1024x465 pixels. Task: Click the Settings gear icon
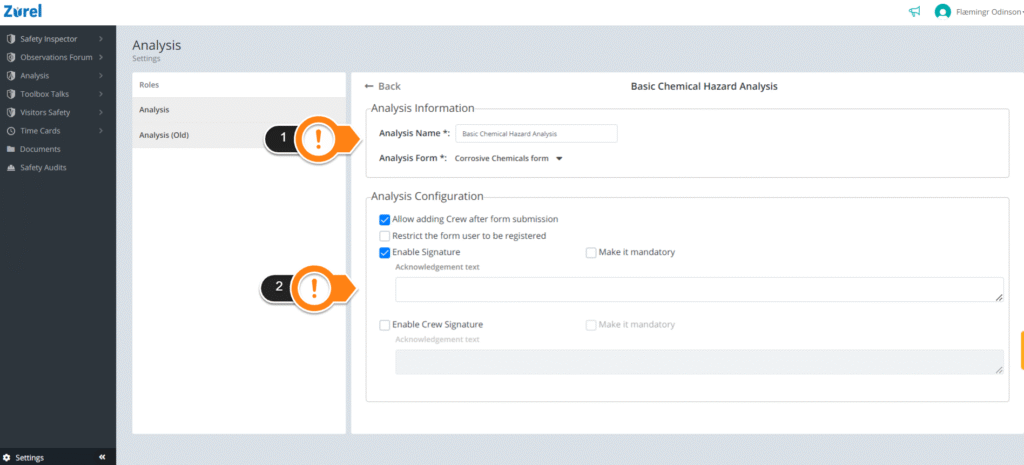pyautogui.click(x=7, y=458)
